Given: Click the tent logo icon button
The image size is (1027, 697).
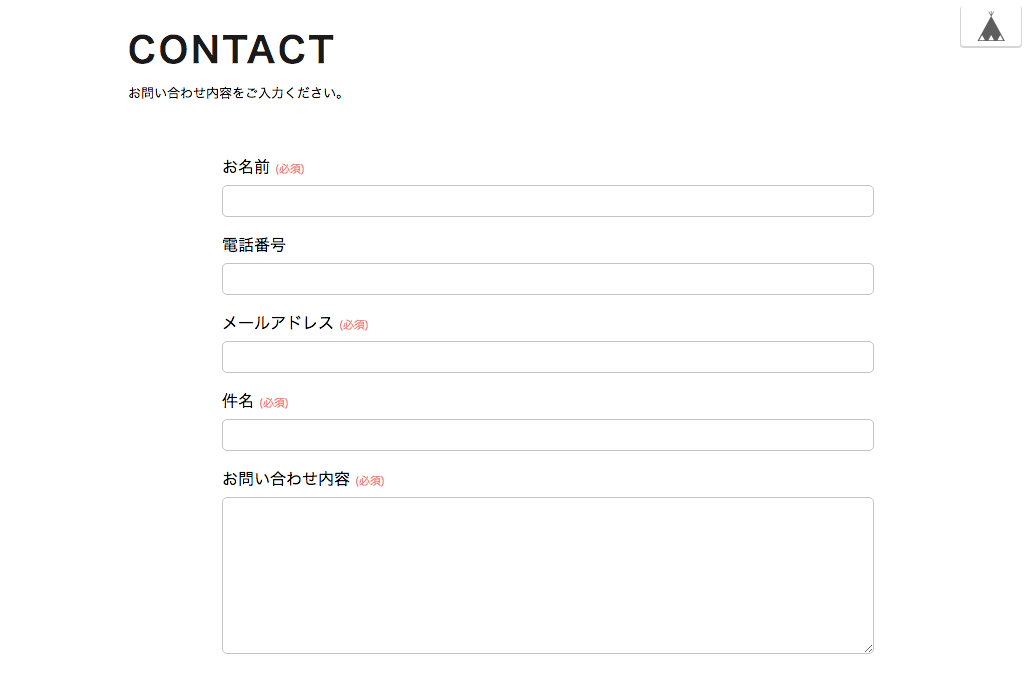Looking at the screenshot, I should pyautogui.click(x=990, y=27).
